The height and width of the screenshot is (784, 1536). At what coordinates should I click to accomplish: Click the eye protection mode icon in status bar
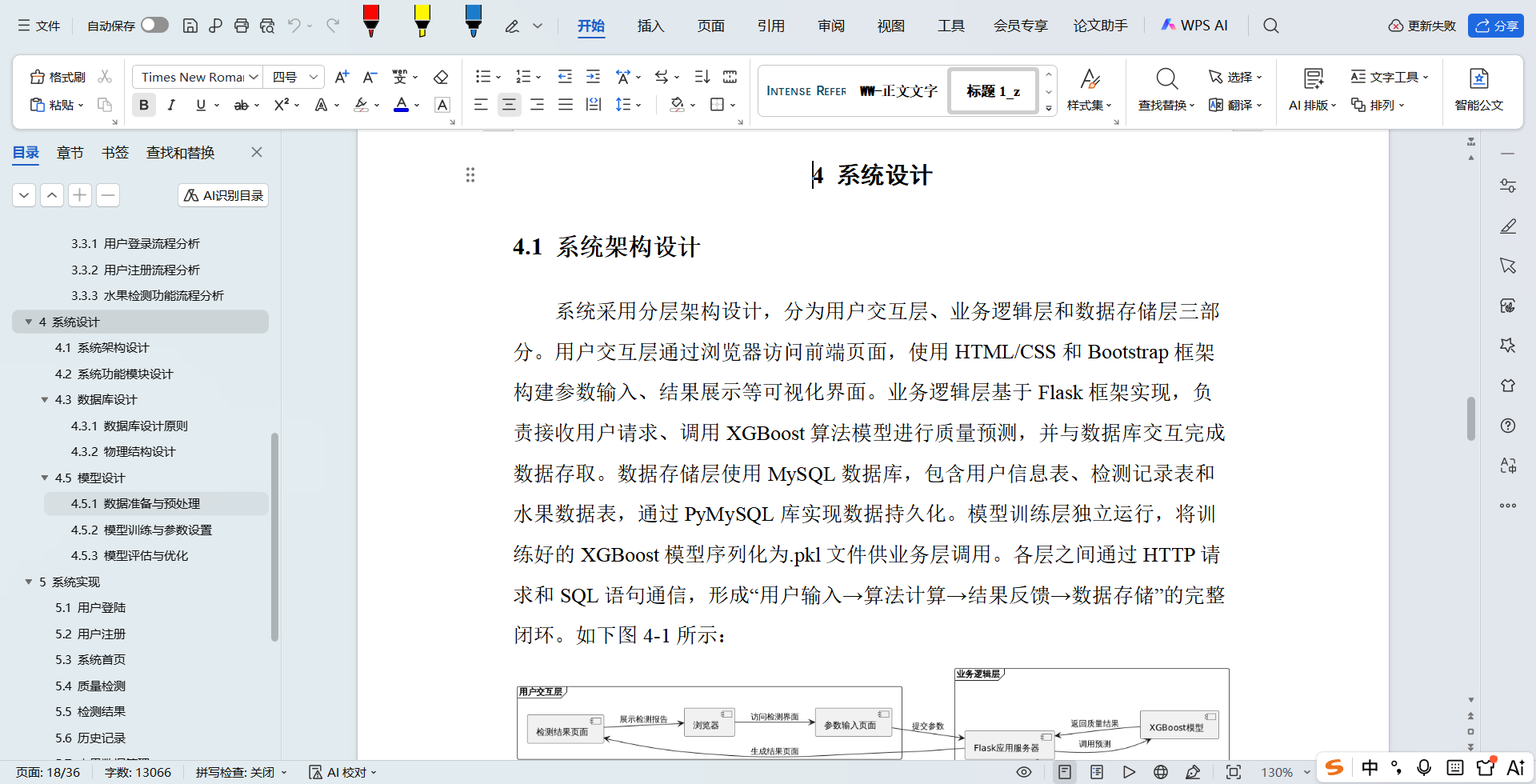(1023, 772)
